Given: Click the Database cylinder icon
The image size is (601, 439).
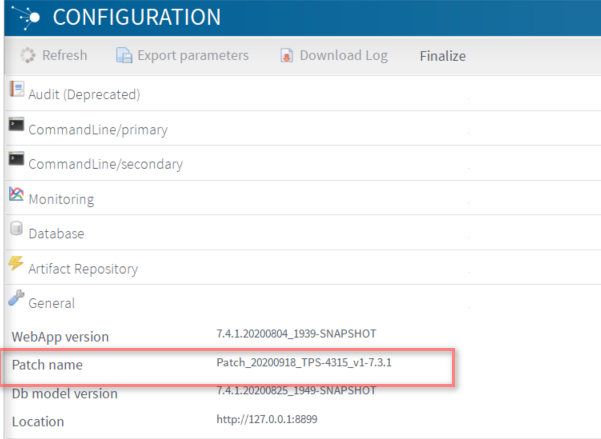Looking at the screenshot, I should [x=16, y=230].
